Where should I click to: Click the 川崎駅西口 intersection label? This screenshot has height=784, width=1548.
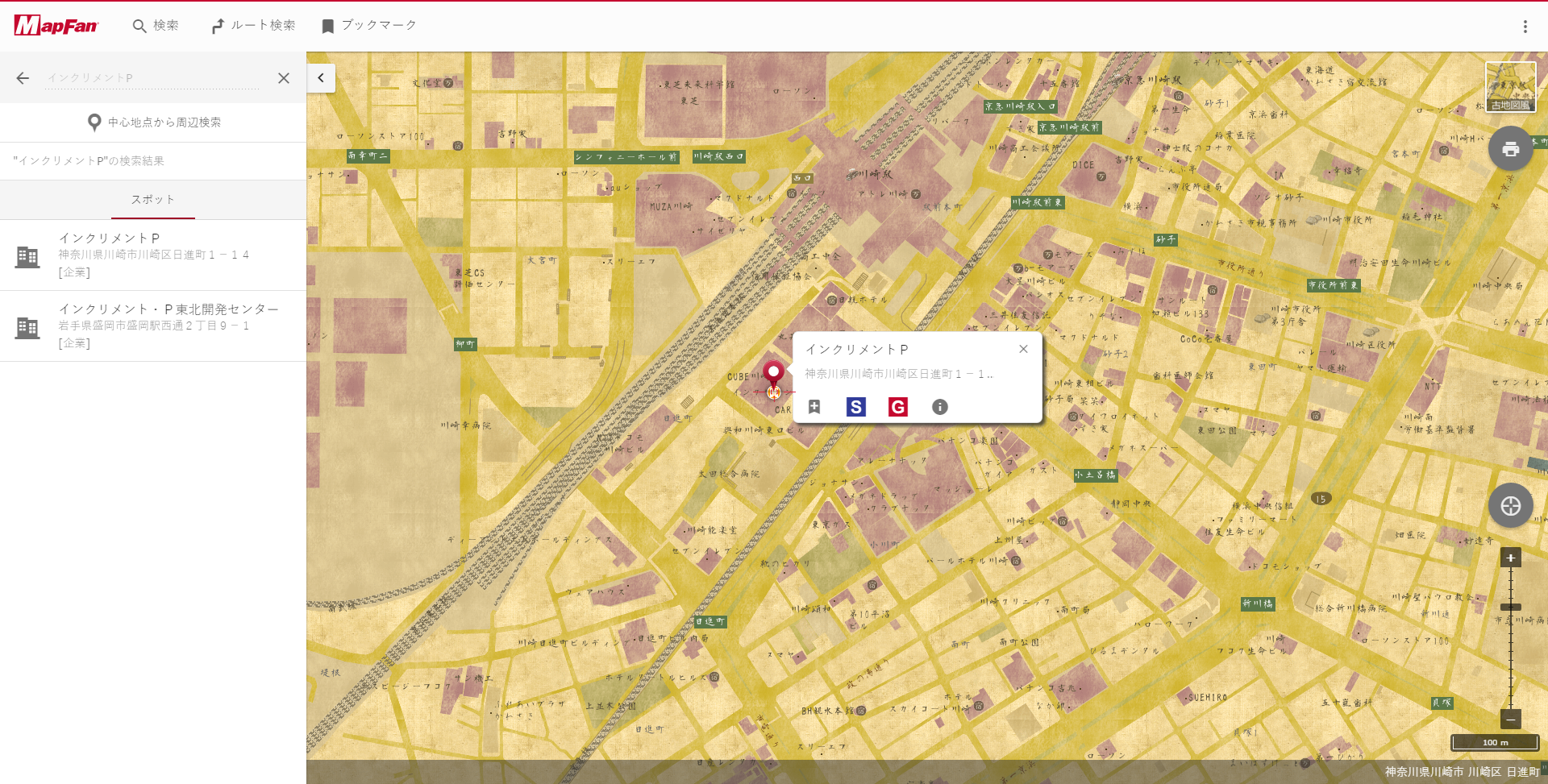[719, 156]
